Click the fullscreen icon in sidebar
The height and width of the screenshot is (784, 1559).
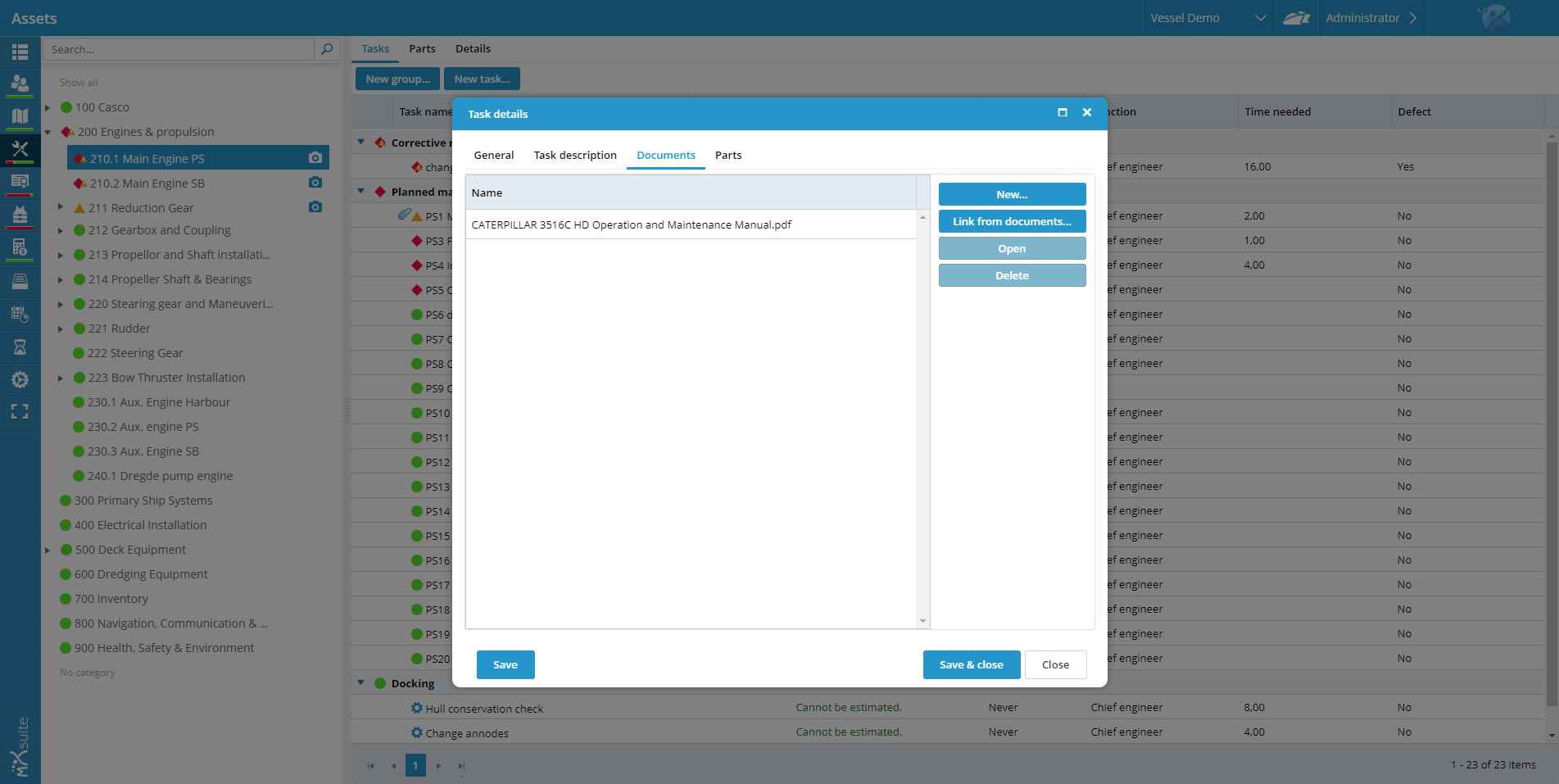[20, 411]
